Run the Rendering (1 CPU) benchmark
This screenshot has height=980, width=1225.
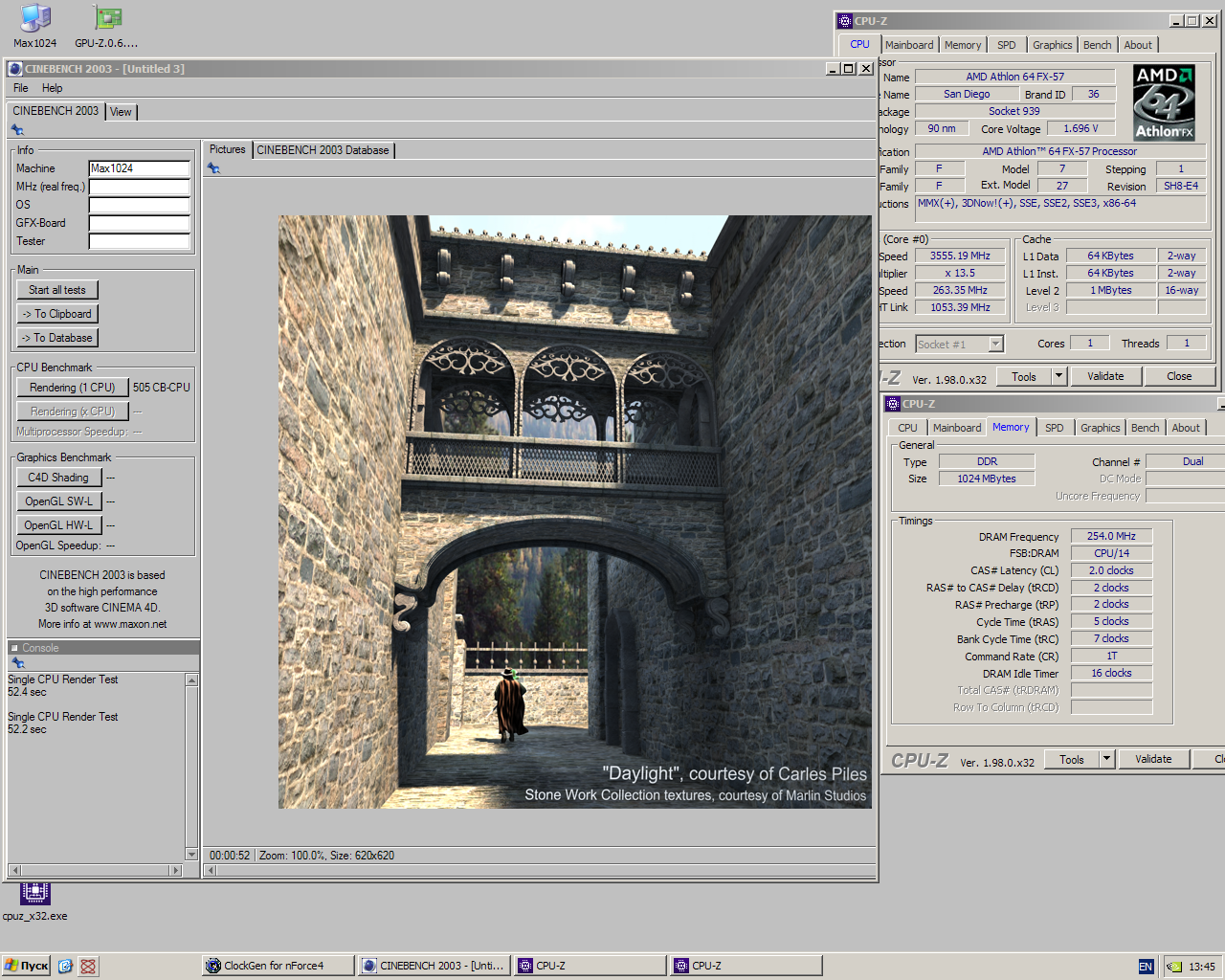click(x=73, y=388)
